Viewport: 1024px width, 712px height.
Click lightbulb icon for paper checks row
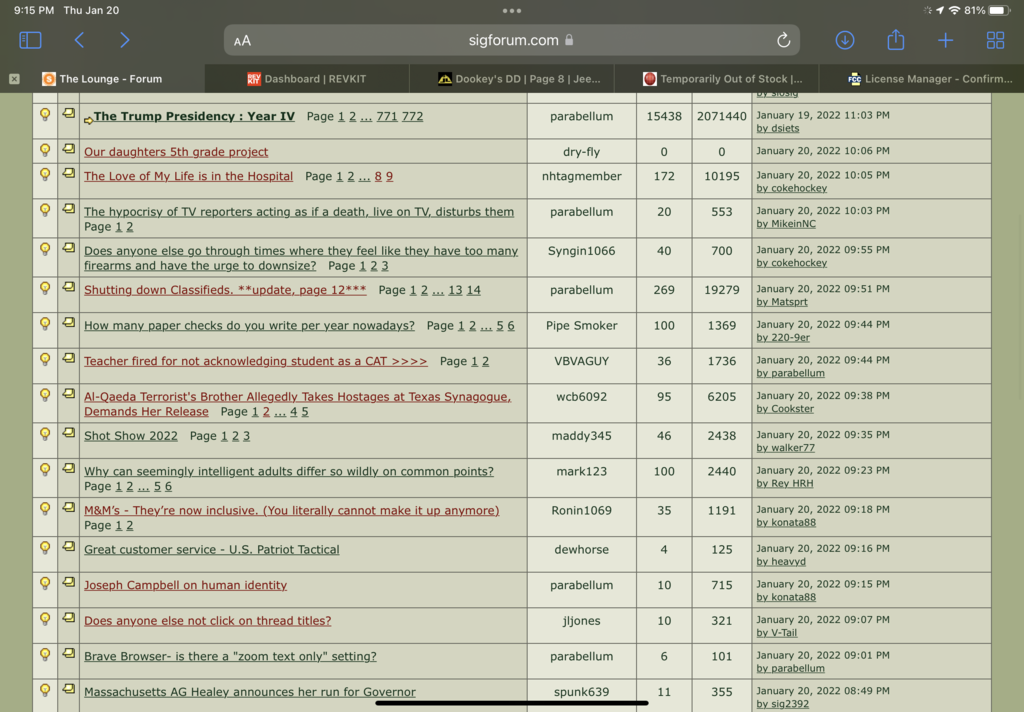(45, 324)
